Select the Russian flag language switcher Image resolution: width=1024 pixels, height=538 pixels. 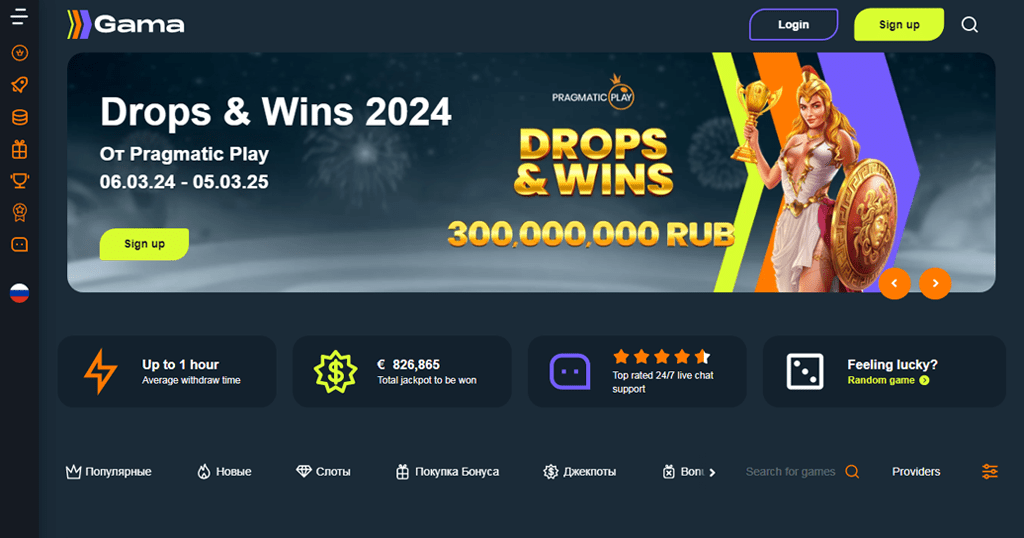click(20, 293)
